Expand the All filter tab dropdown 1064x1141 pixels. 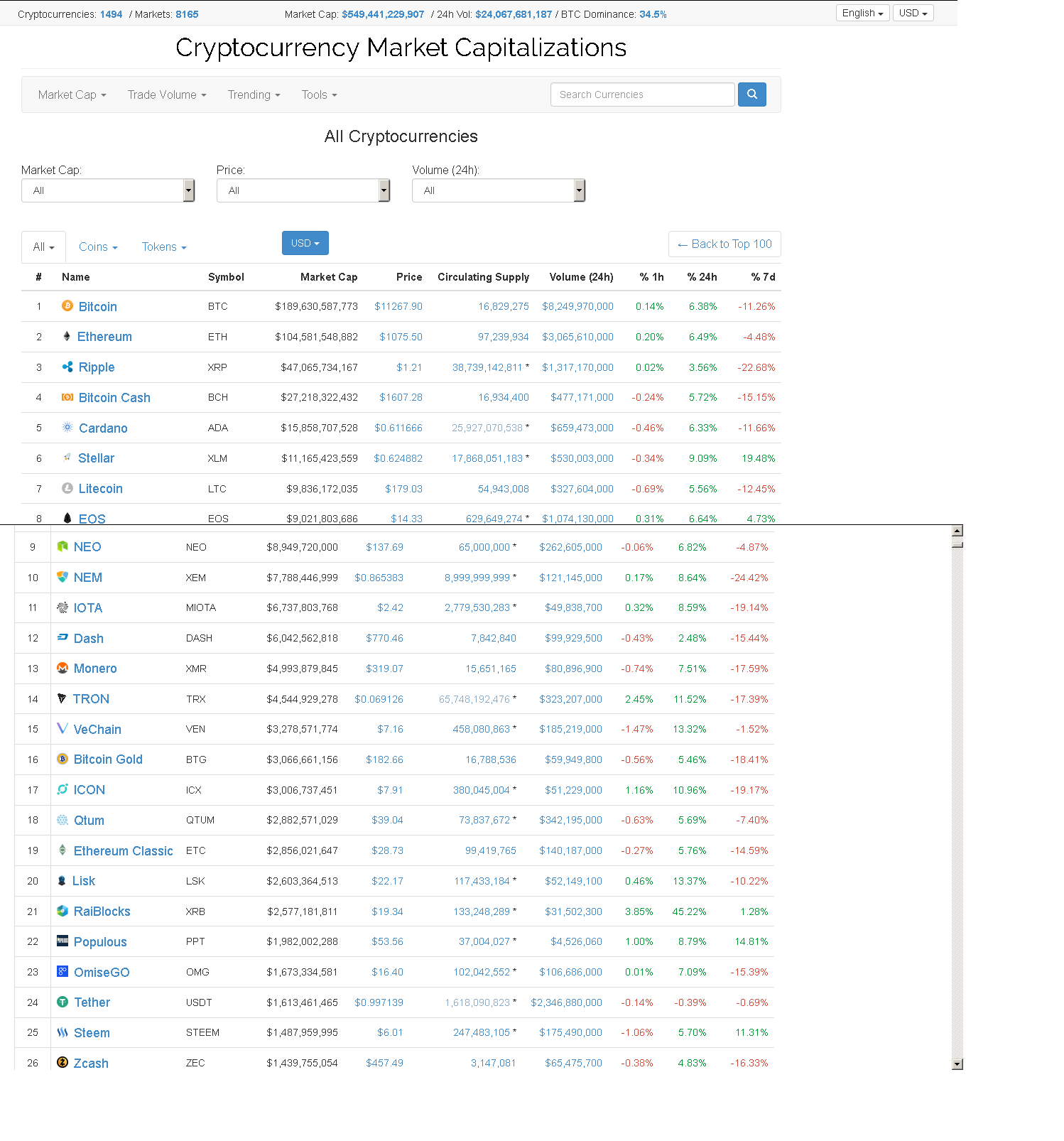click(x=43, y=247)
